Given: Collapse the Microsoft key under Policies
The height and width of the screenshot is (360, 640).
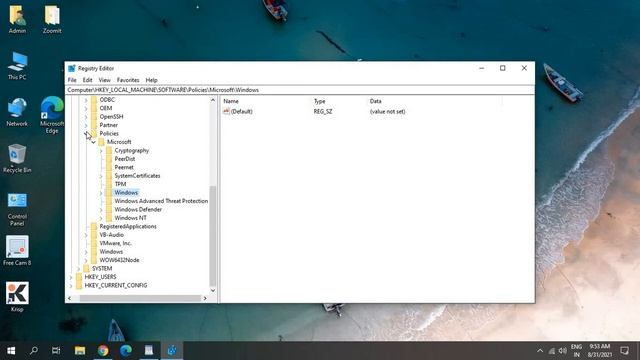Looking at the screenshot, I should pyautogui.click(x=93, y=142).
